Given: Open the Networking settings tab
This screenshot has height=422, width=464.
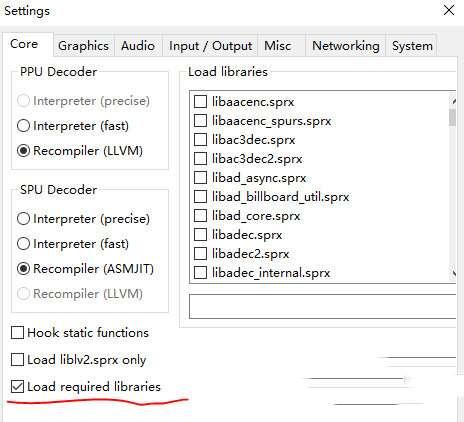Looking at the screenshot, I should click(346, 46).
